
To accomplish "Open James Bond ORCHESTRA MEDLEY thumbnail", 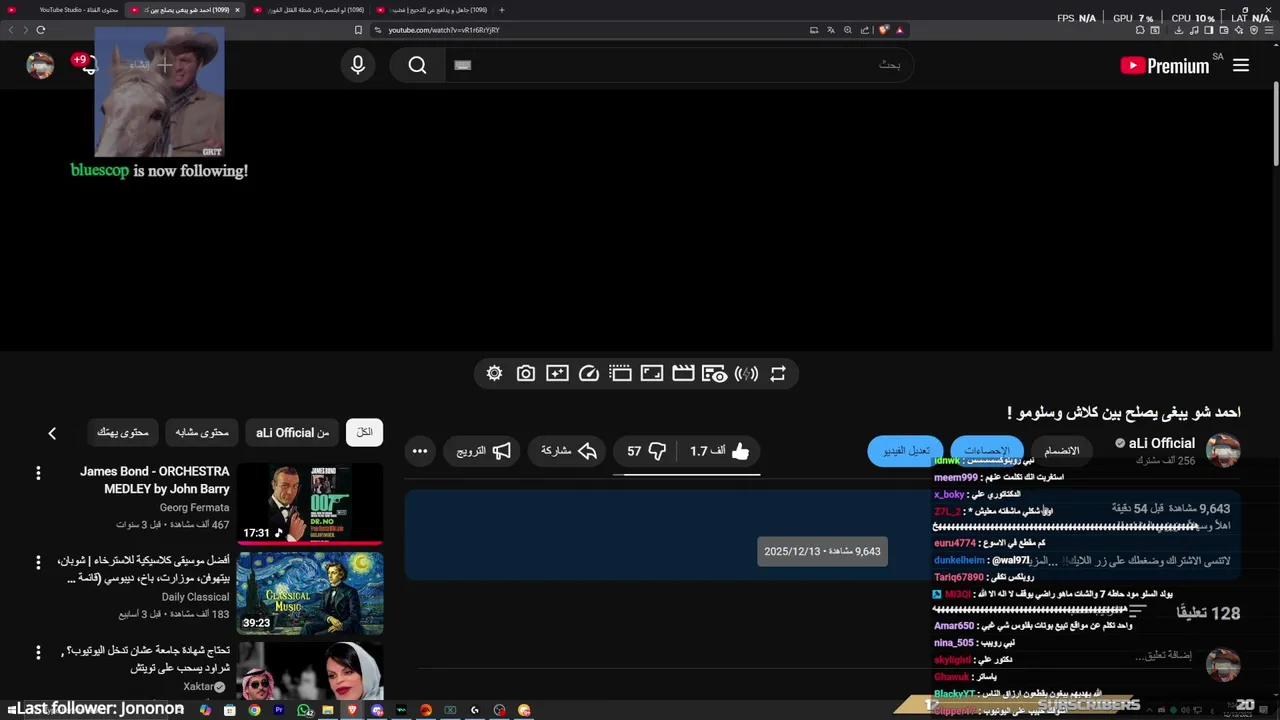I will (x=310, y=504).
